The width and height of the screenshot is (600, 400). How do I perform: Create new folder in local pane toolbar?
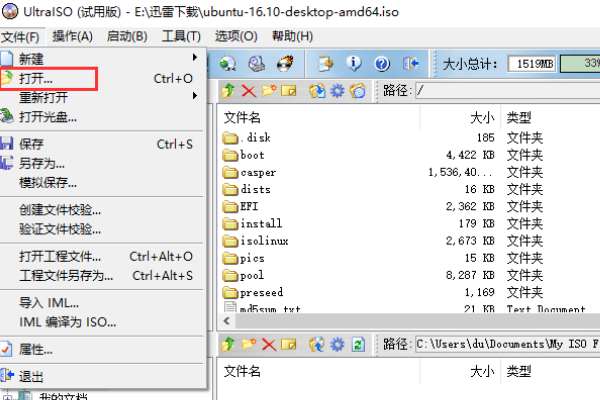coord(249,344)
